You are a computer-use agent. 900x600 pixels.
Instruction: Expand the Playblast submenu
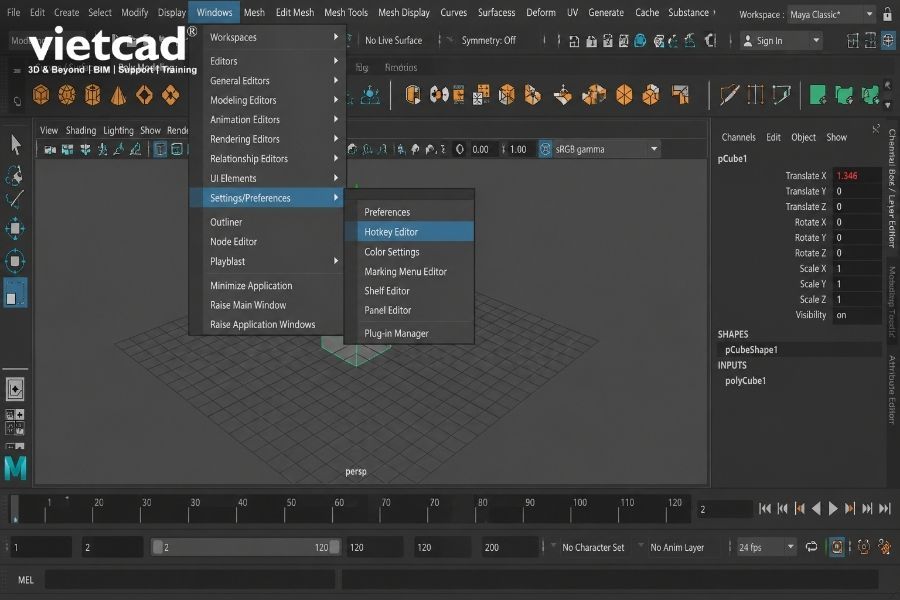(268, 261)
